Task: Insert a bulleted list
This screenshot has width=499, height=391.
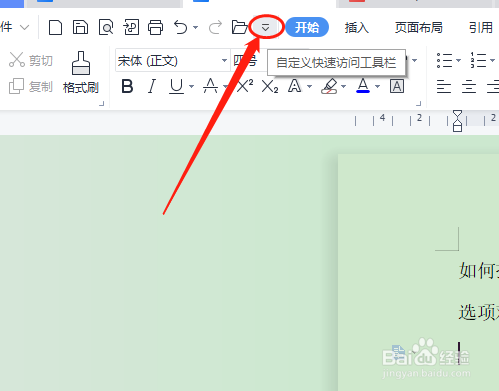Action: click(x=445, y=60)
